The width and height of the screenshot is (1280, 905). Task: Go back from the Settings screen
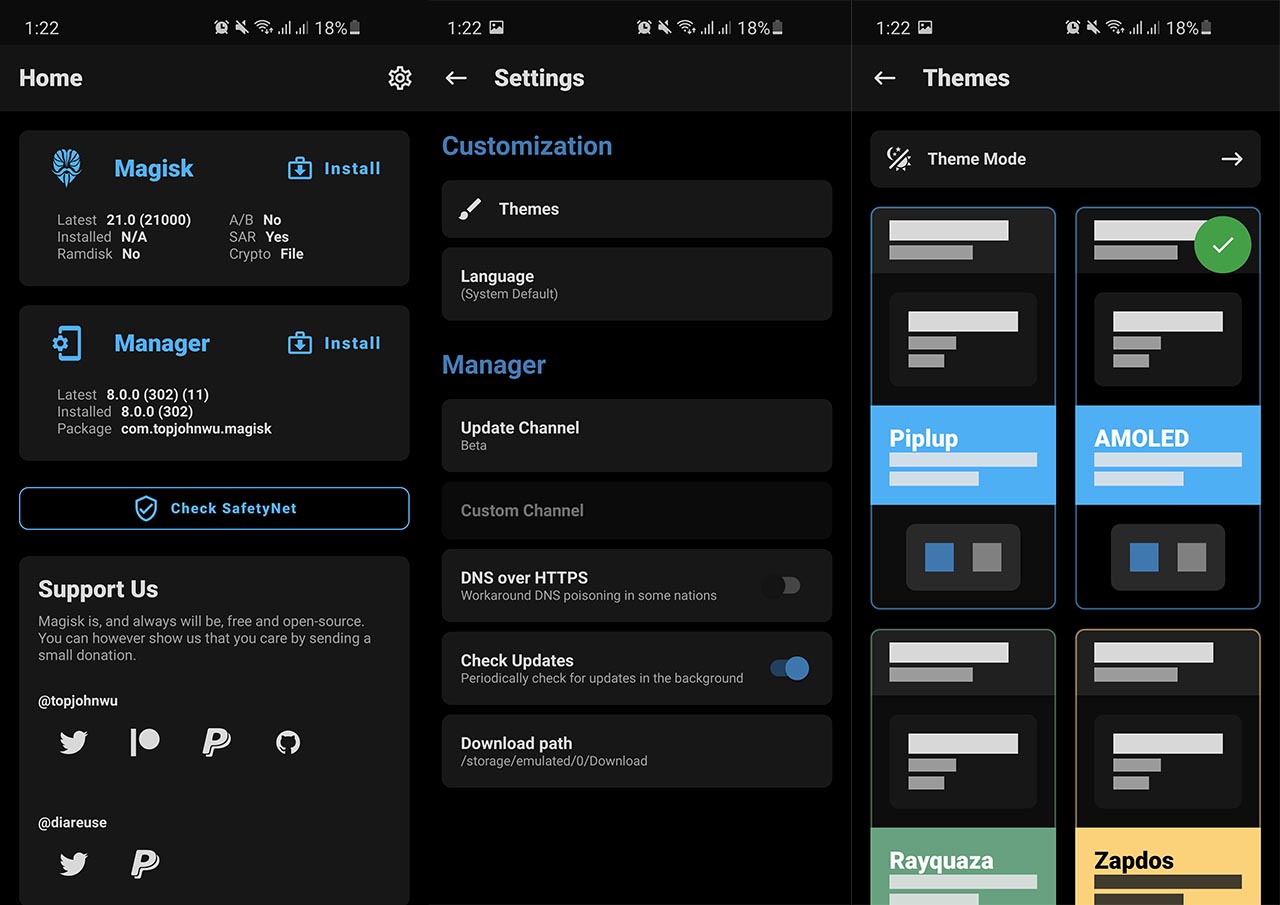tap(456, 78)
